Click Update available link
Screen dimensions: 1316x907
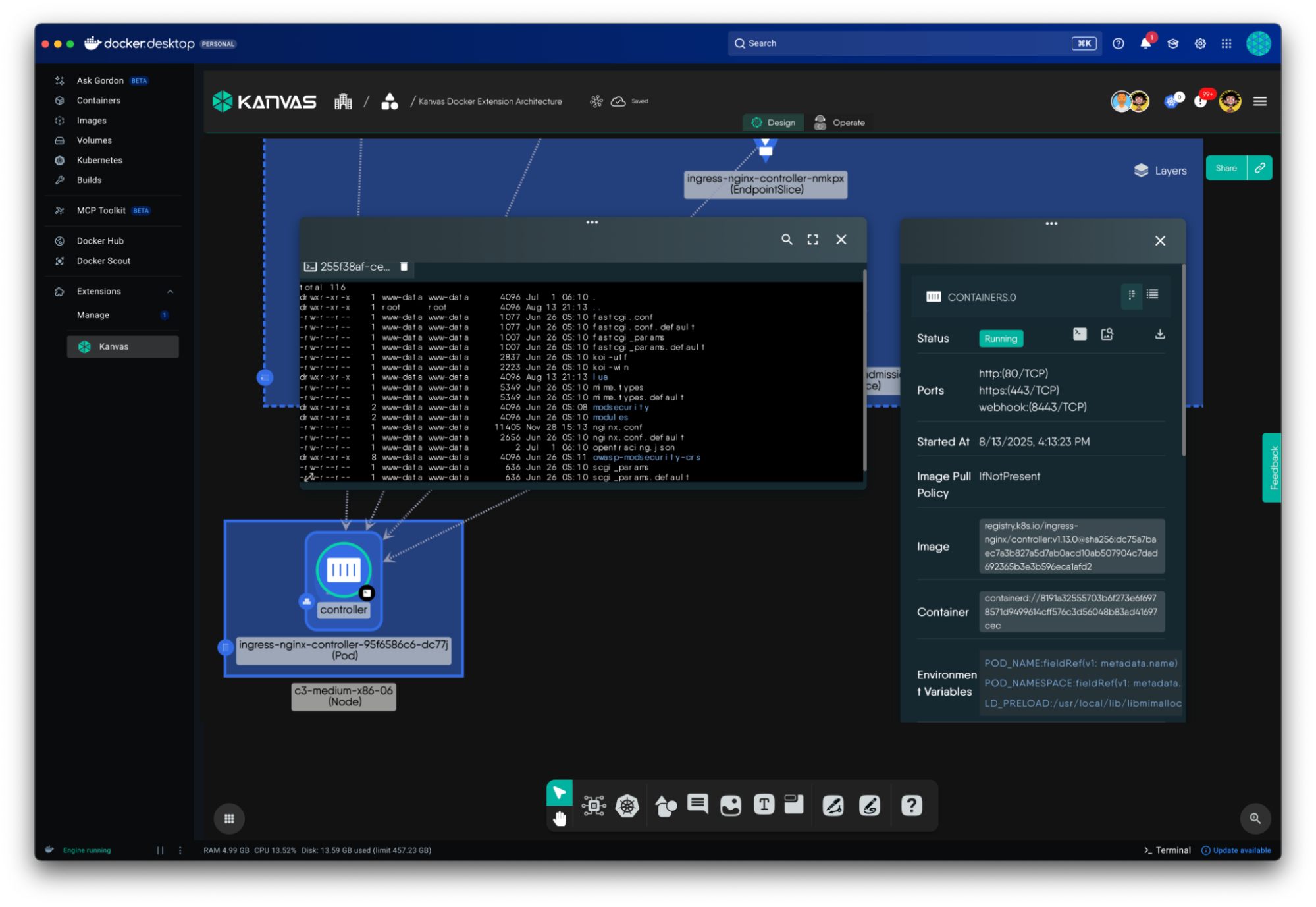pos(1240,850)
